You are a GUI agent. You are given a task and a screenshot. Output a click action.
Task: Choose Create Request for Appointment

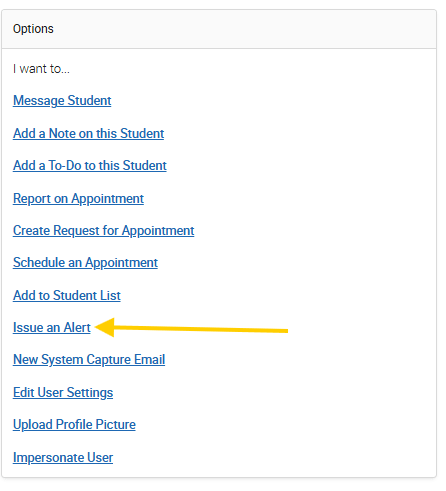[104, 231]
